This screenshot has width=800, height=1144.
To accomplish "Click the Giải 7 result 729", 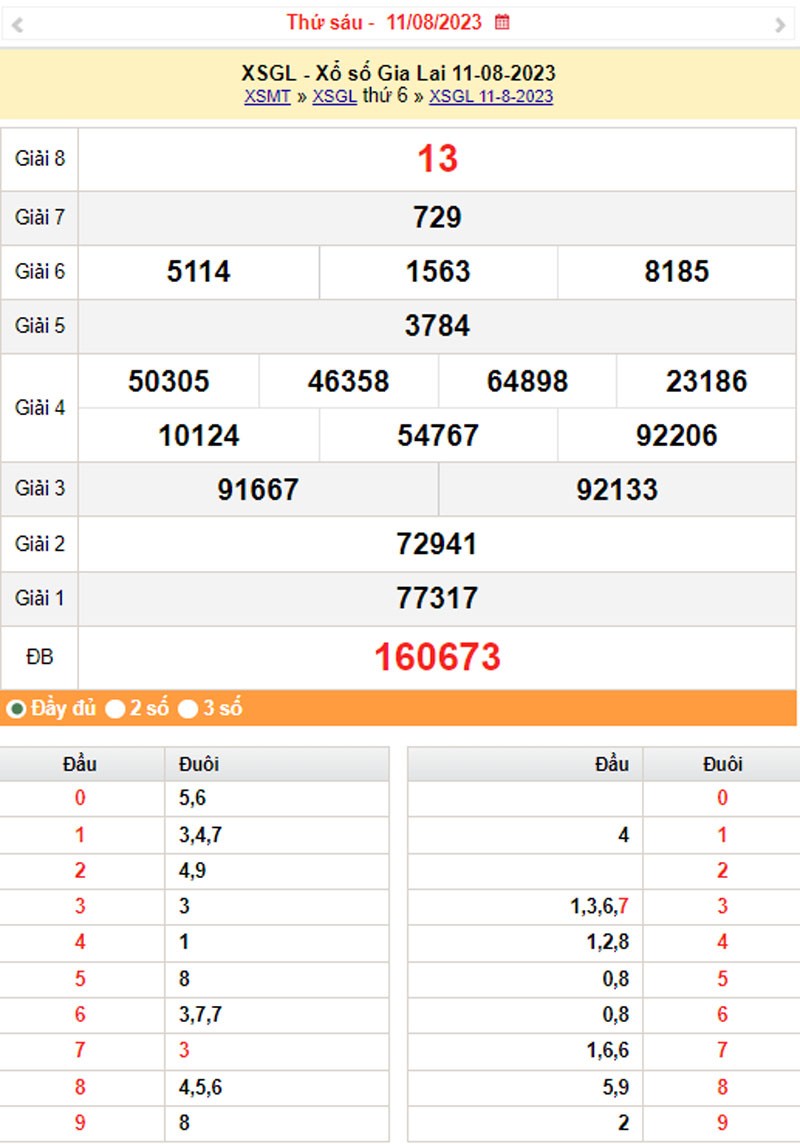I will tap(437, 217).
